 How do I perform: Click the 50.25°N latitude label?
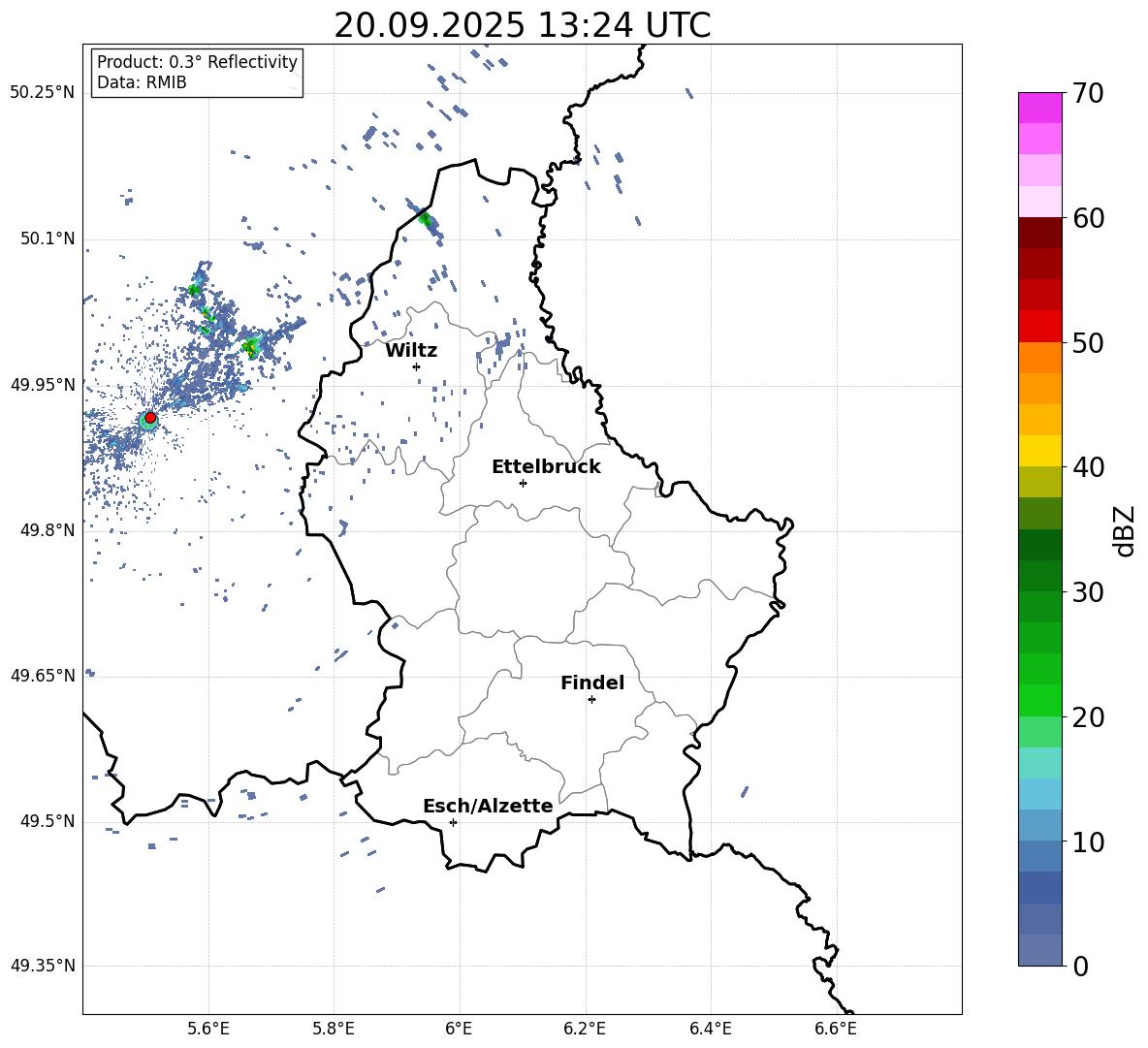43,93
